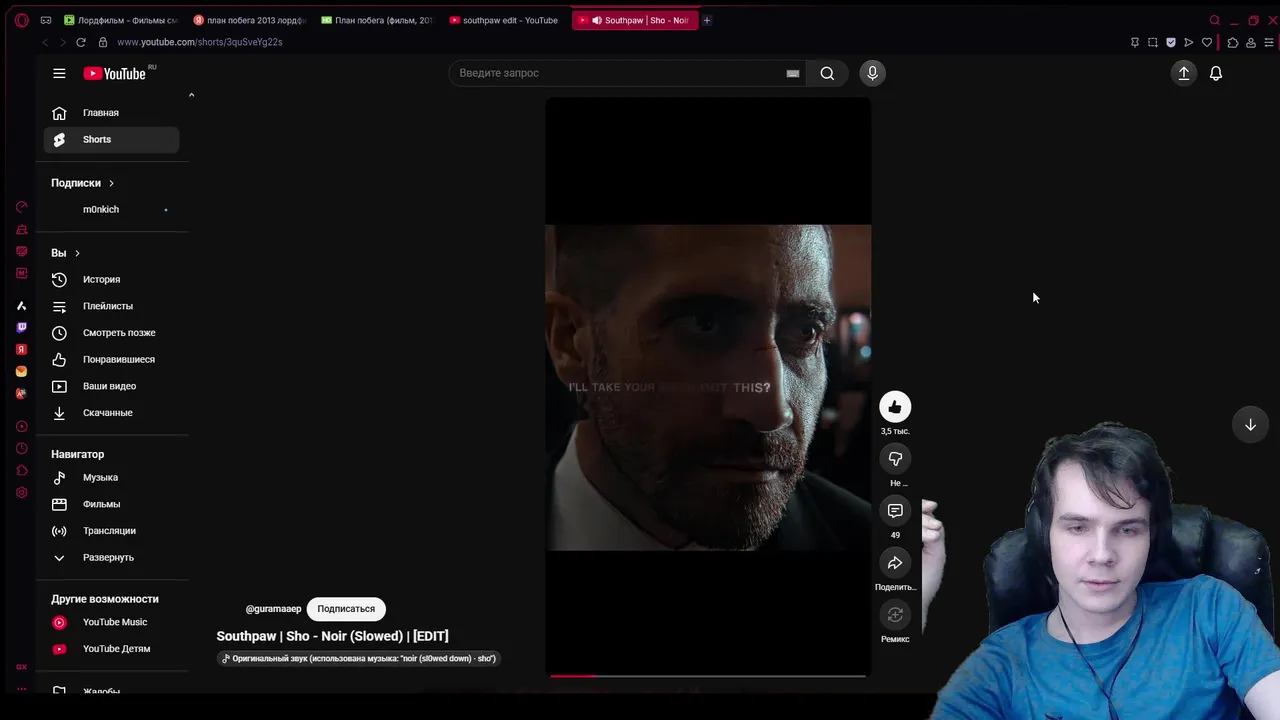The height and width of the screenshot is (720, 1280).
Task: Open YouTube Детям link
Action: pos(111,649)
